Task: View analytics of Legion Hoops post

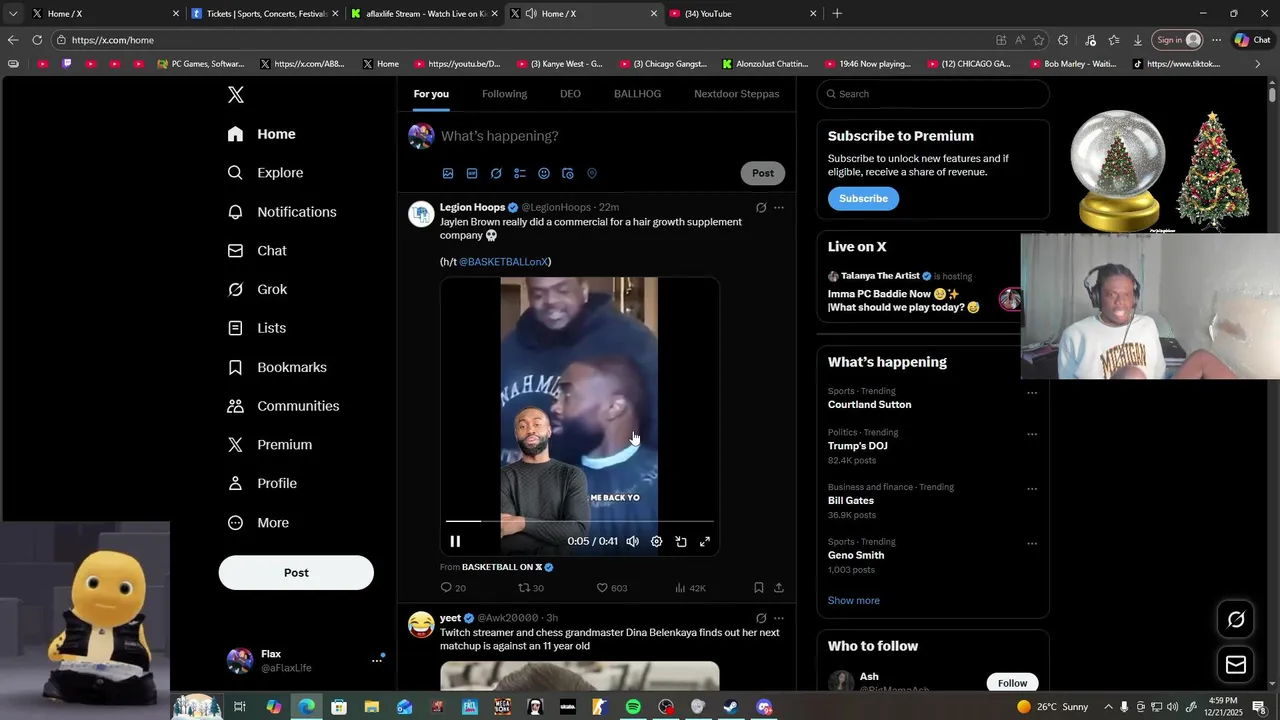Action: pyautogui.click(x=691, y=588)
